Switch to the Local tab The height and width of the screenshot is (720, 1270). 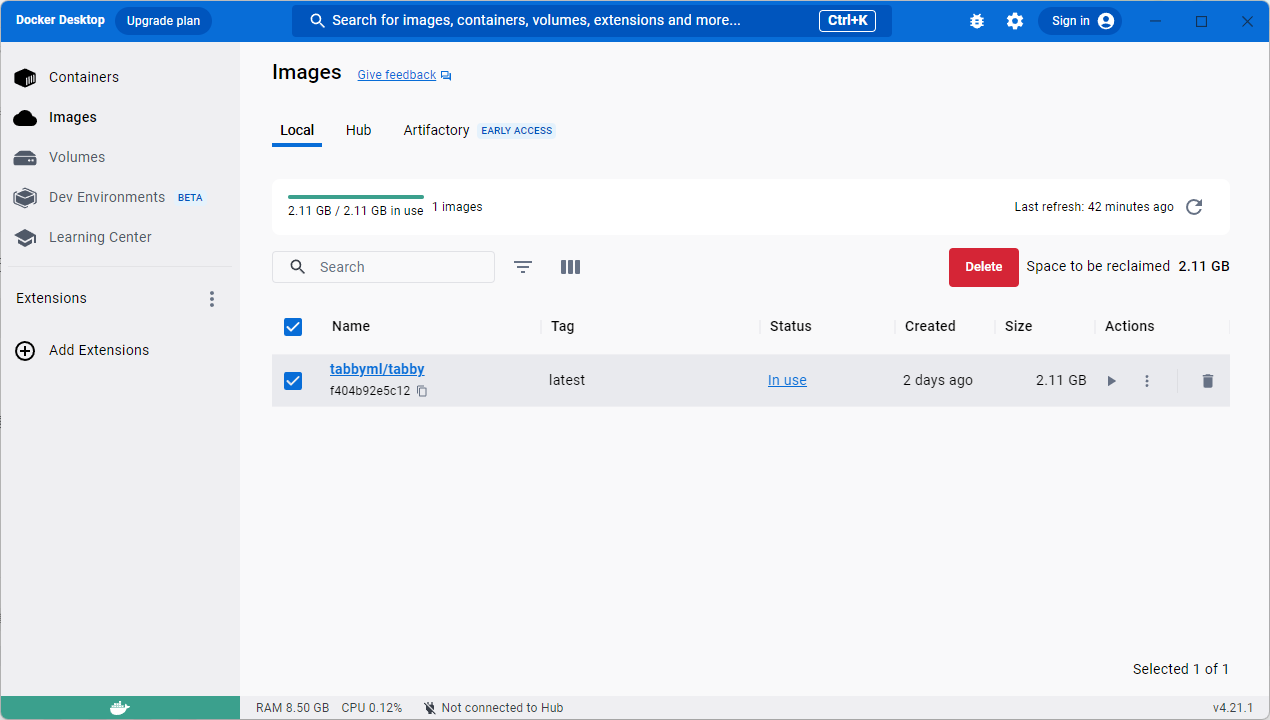[297, 131]
